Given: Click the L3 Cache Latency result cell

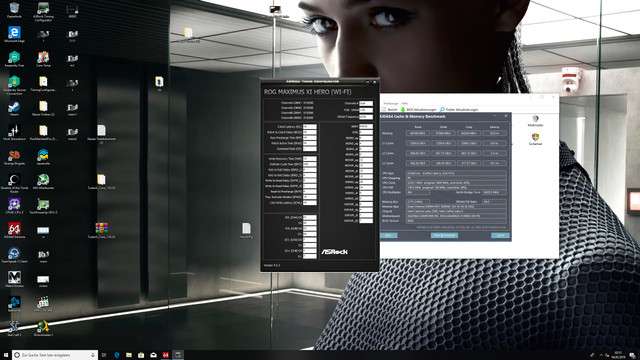Looking at the screenshot, I should click(494, 163).
